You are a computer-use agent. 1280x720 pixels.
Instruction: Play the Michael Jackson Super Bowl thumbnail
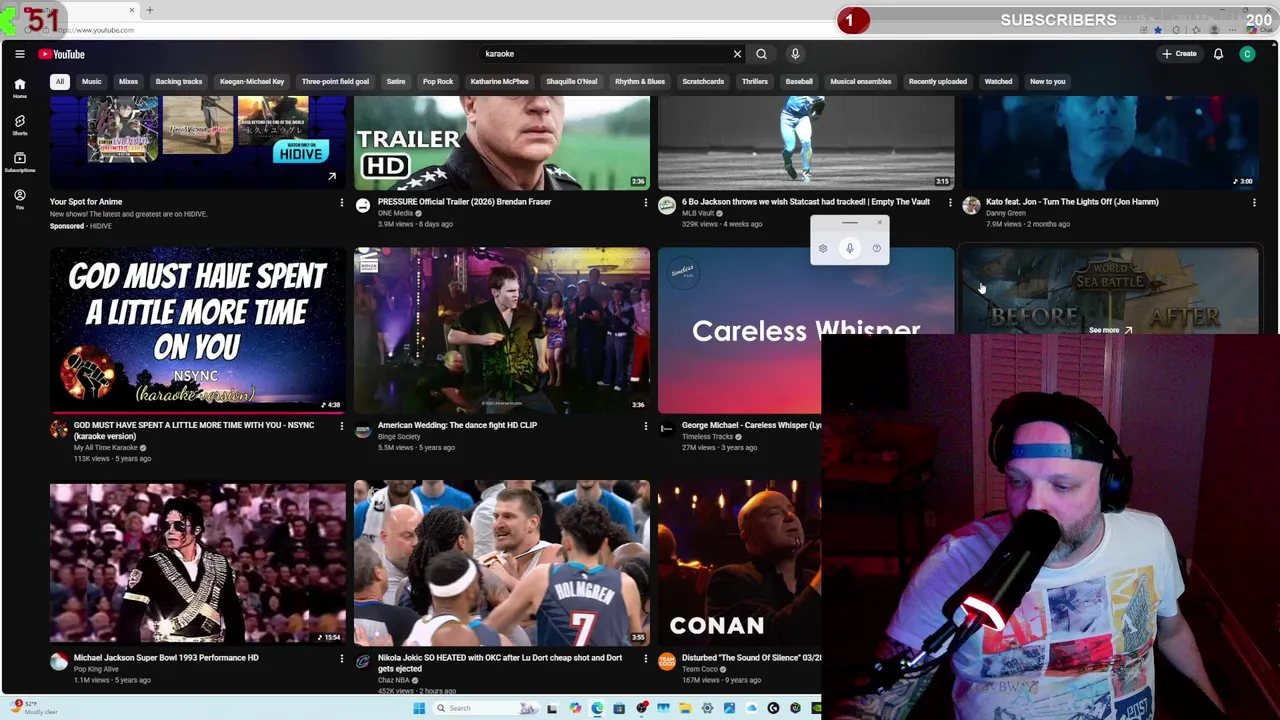click(198, 563)
